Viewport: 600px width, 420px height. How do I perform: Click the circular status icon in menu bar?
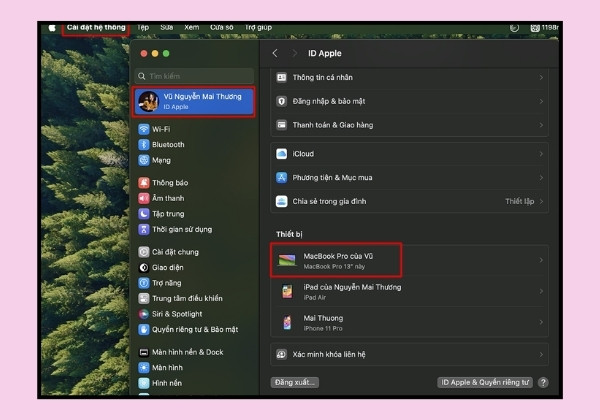coord(515,28)
